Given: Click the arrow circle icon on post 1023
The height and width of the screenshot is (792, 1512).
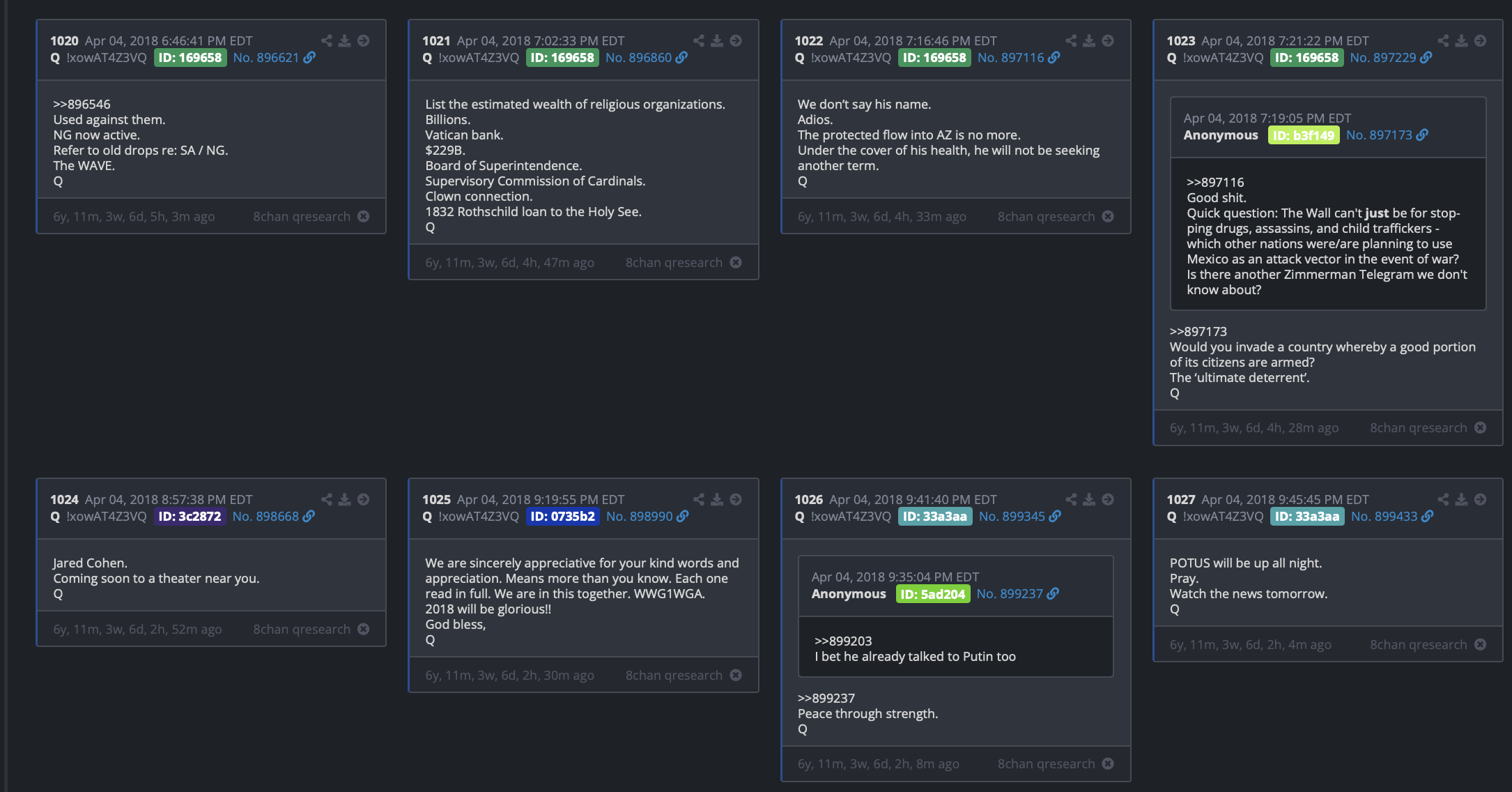Looking at the screenshot, I should point(1481,41).
